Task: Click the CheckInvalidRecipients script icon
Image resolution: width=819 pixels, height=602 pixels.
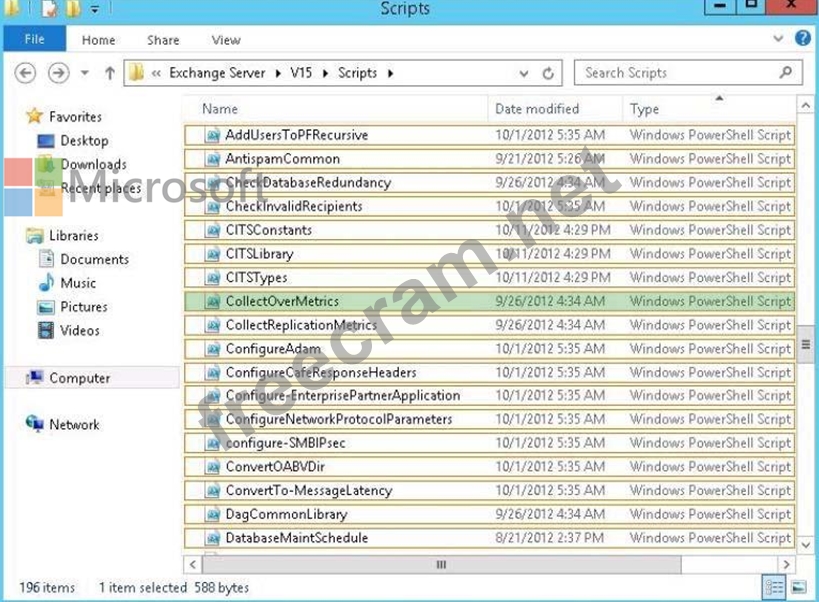Action: pyautogui.click(x=213, y=207)
